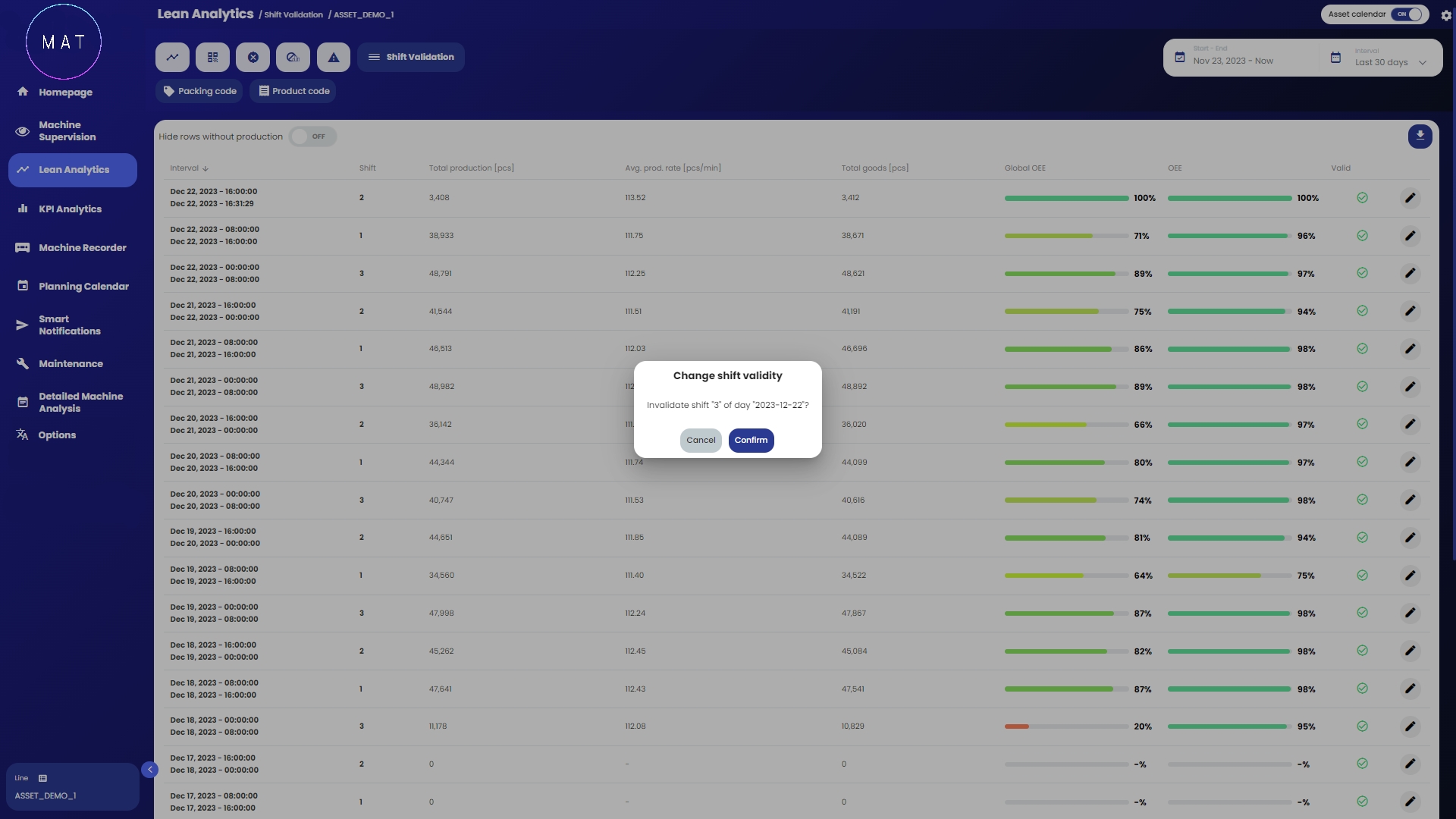Click valid checkmark on first row
Viewport: 1456px width, 819px height.
click(x=1362, y=198)
